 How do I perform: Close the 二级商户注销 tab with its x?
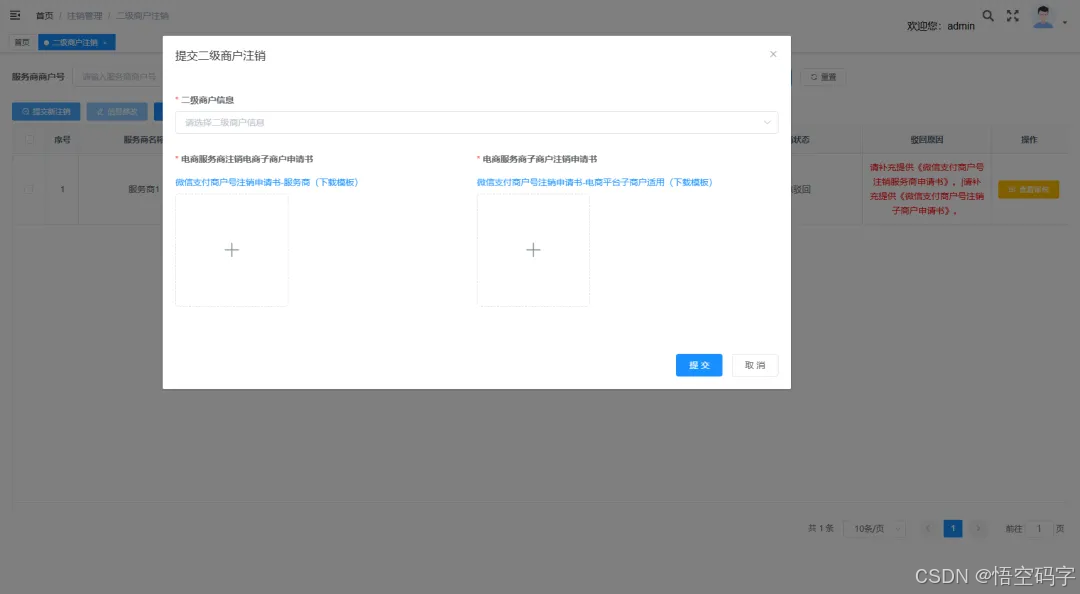(105, 43)
